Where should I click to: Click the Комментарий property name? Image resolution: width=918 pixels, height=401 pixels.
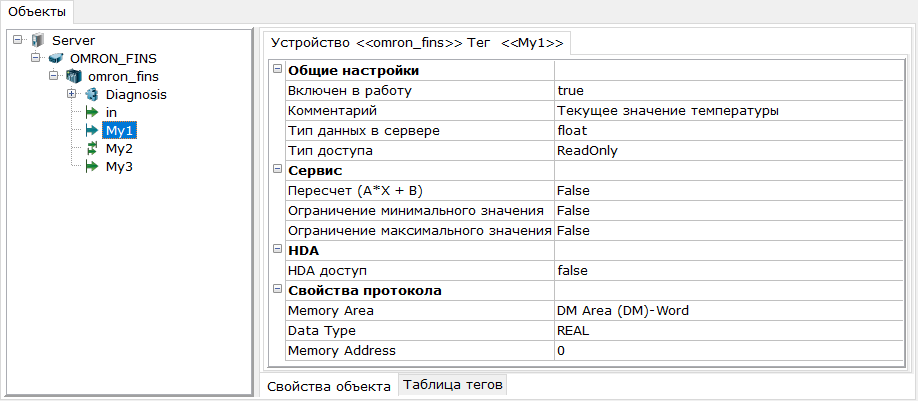(333, 111)
